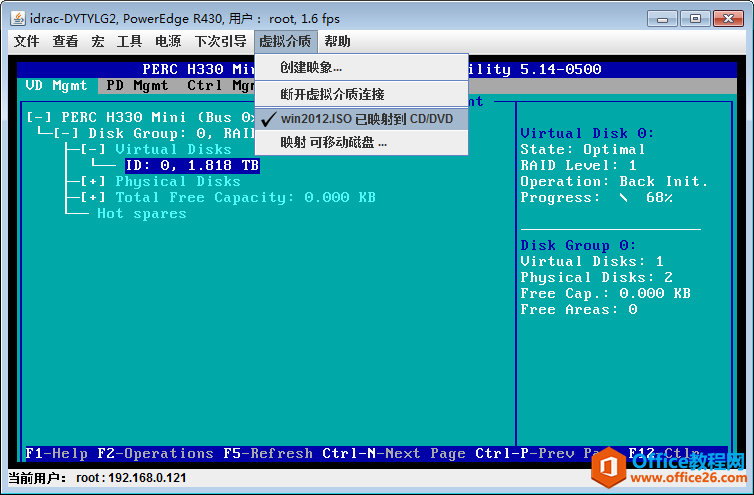
Task: Choose 映射 可移动磁盘 ... entry
Action: (x=361, y=143)
